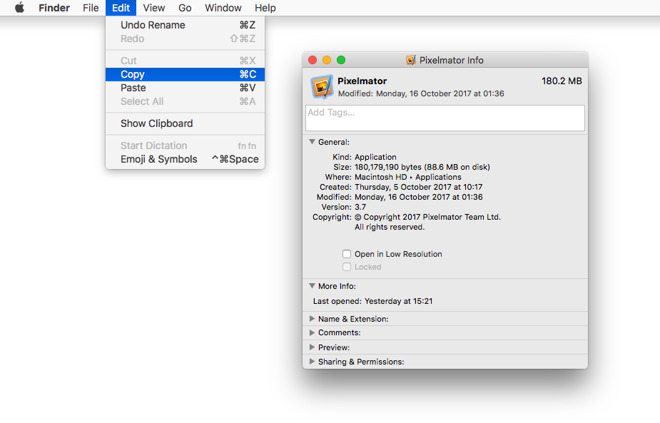The width and height of the screenshot is (660, 423).
Task: Collapse the General section
Action: tap(312, 142)
